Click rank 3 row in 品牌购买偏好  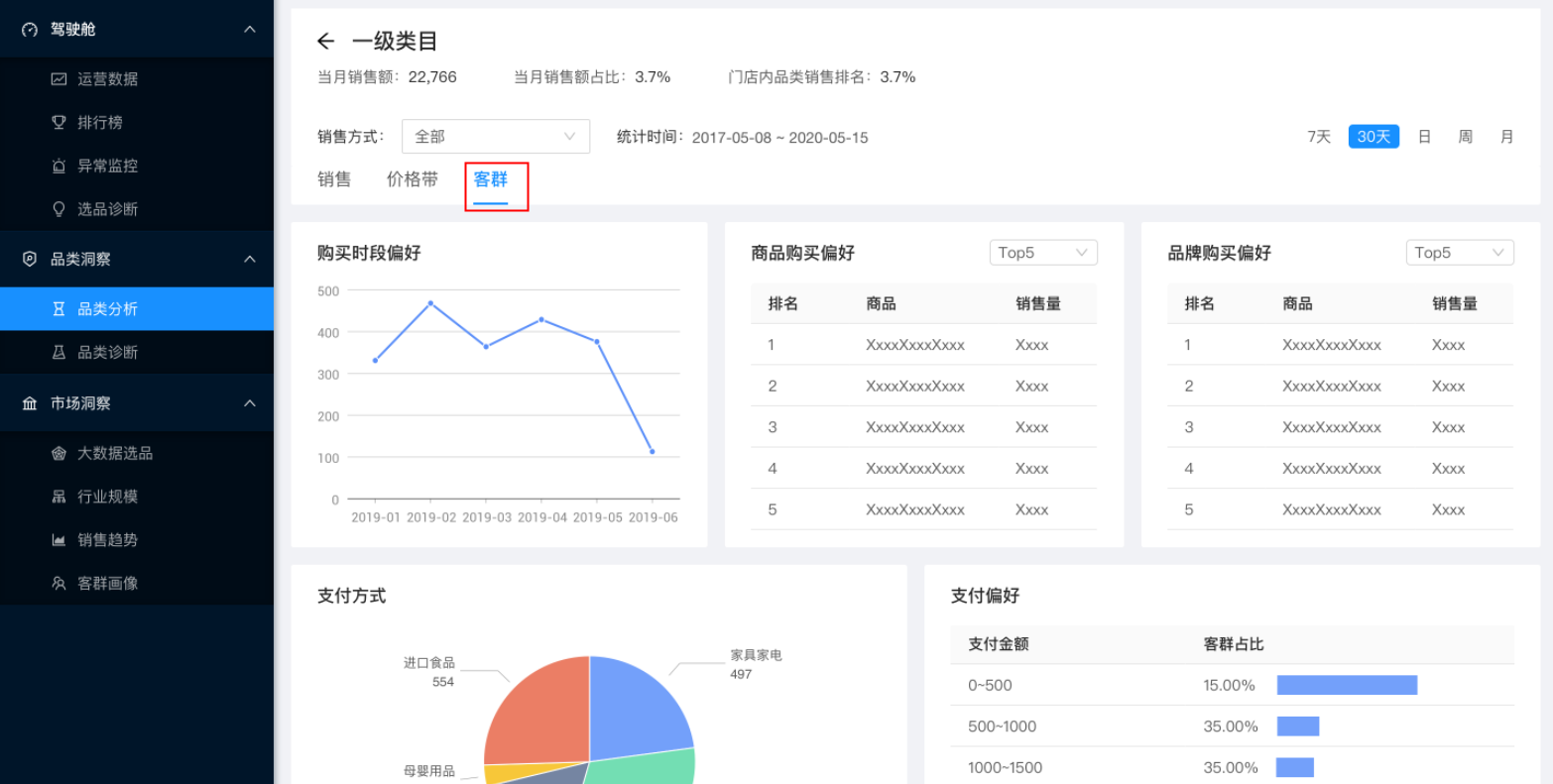(1340, 427)
